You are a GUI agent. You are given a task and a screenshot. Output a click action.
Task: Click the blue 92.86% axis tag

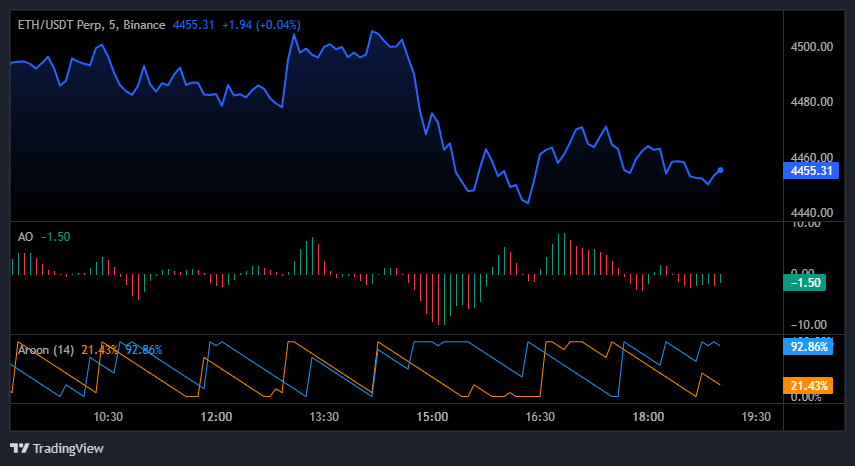pyautogui.click(x=808, y=347)
